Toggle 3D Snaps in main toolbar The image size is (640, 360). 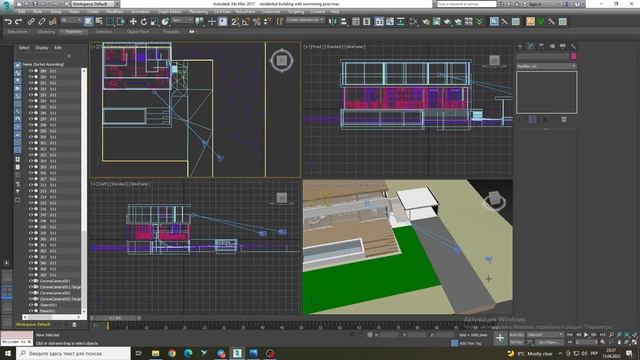coord(235,22)
